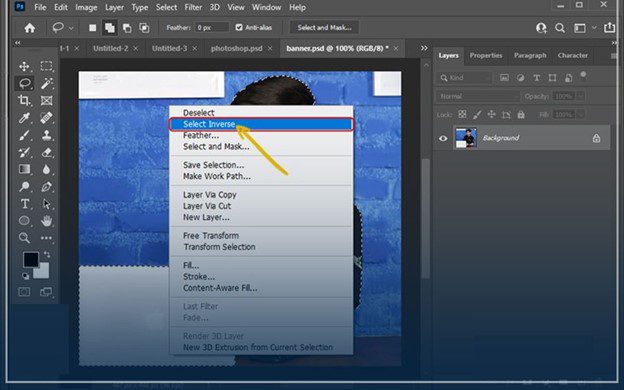This screenshot has height=390, width=624.
Task: Show hidden document tabs chevron
Action: coord(424,48)
